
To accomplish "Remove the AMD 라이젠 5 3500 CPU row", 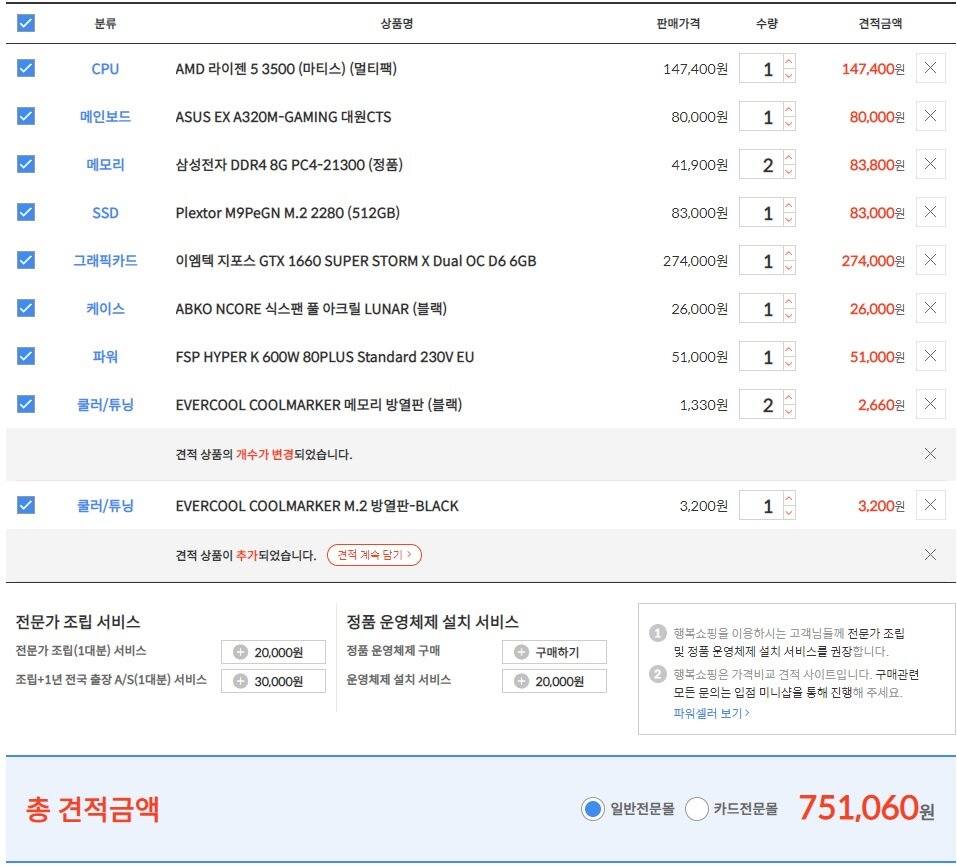I will point(930,68).
